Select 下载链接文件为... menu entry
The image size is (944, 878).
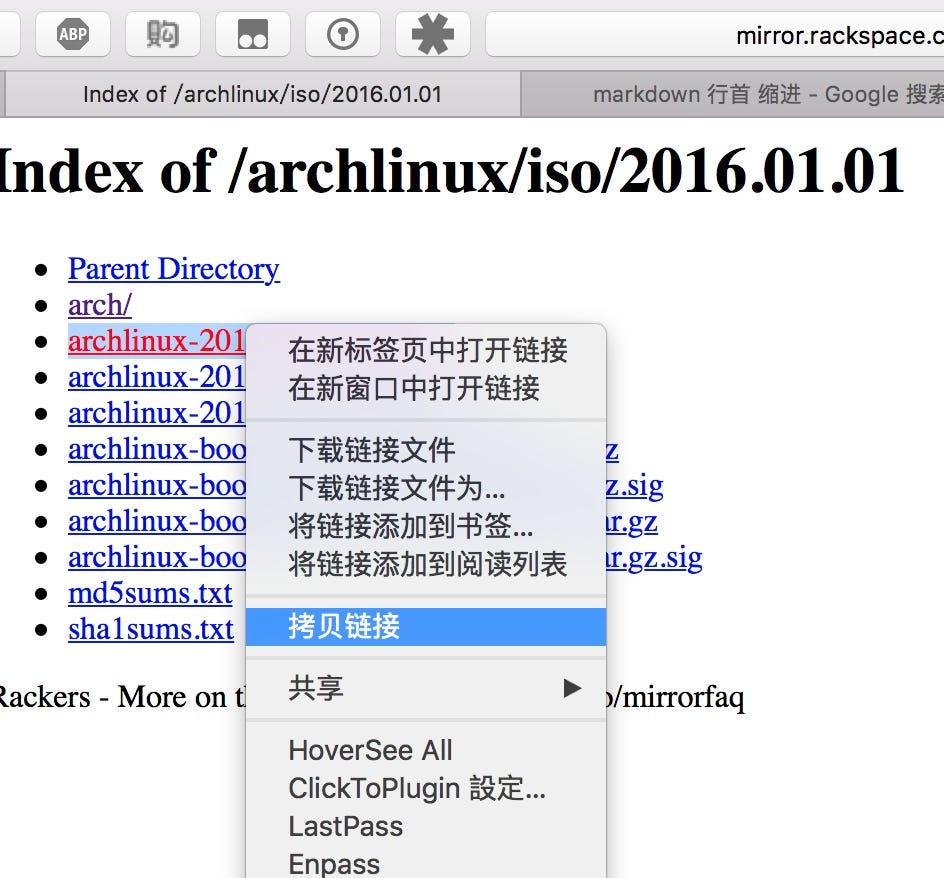point(426,488)
